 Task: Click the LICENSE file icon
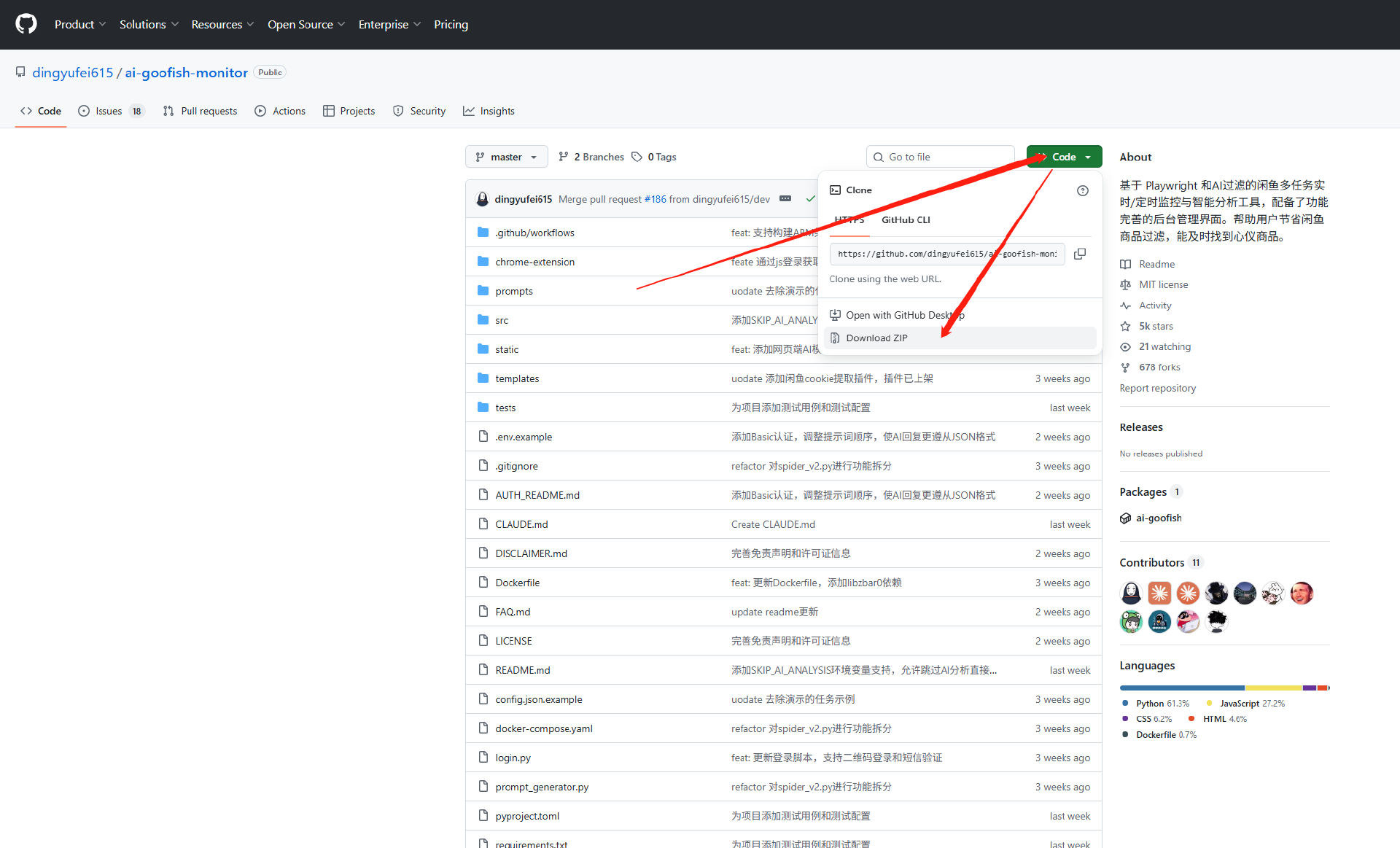point(483,641)
